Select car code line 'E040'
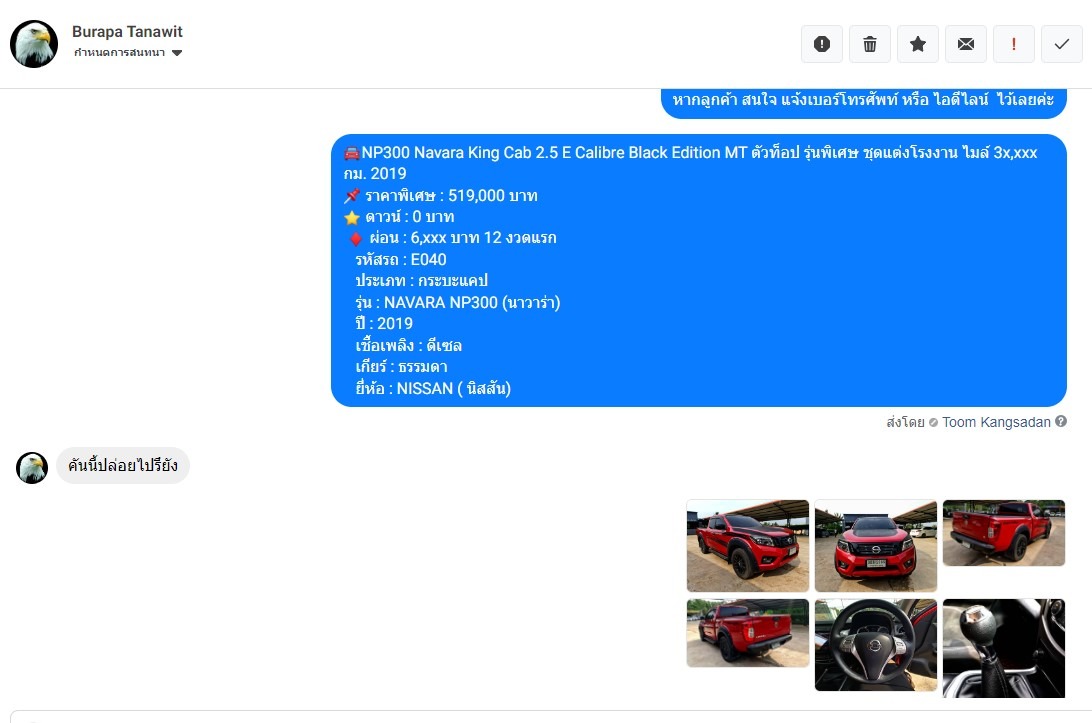The width and height of the screenshot is (1092, 723). pos(401,260)
